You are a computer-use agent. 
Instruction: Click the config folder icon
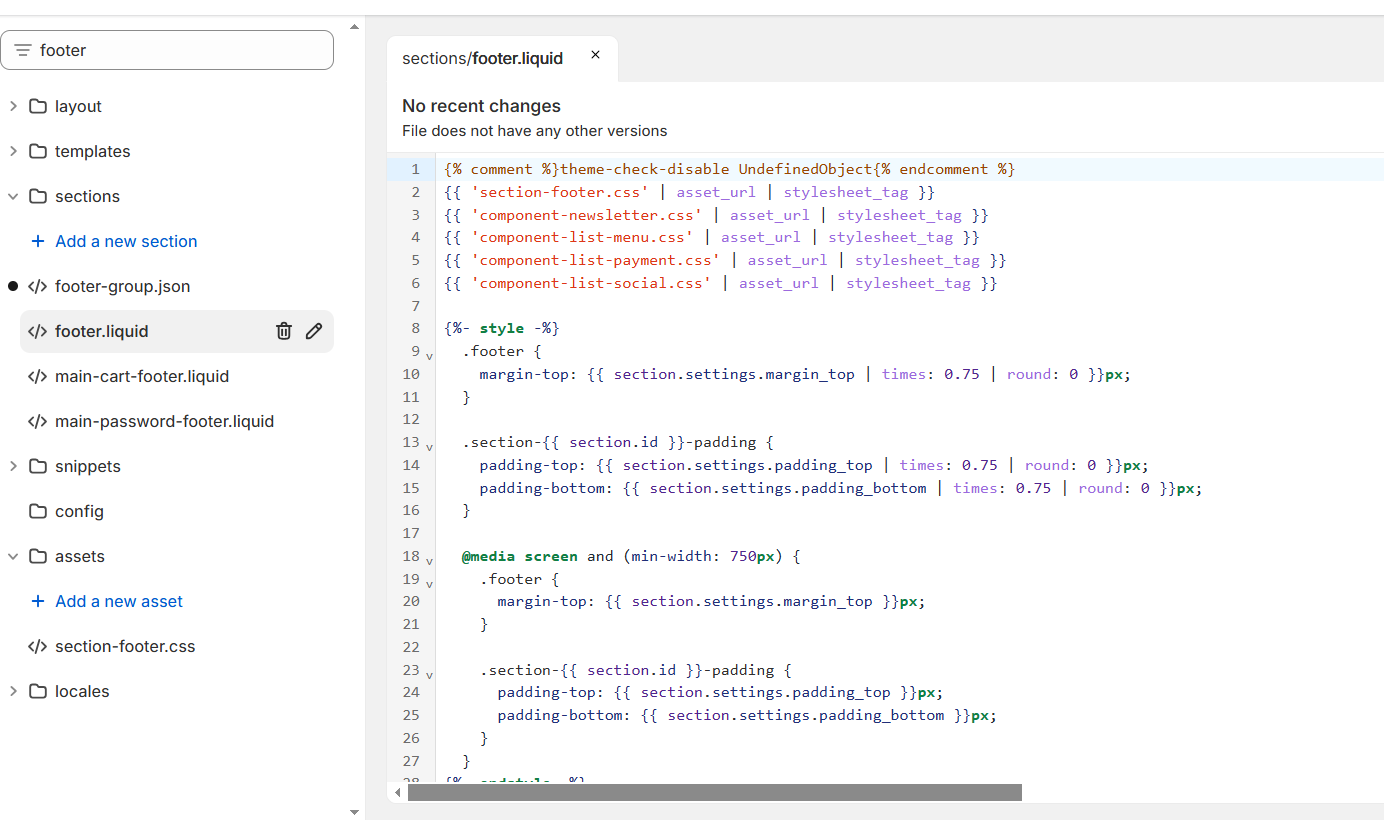point(38,511)
